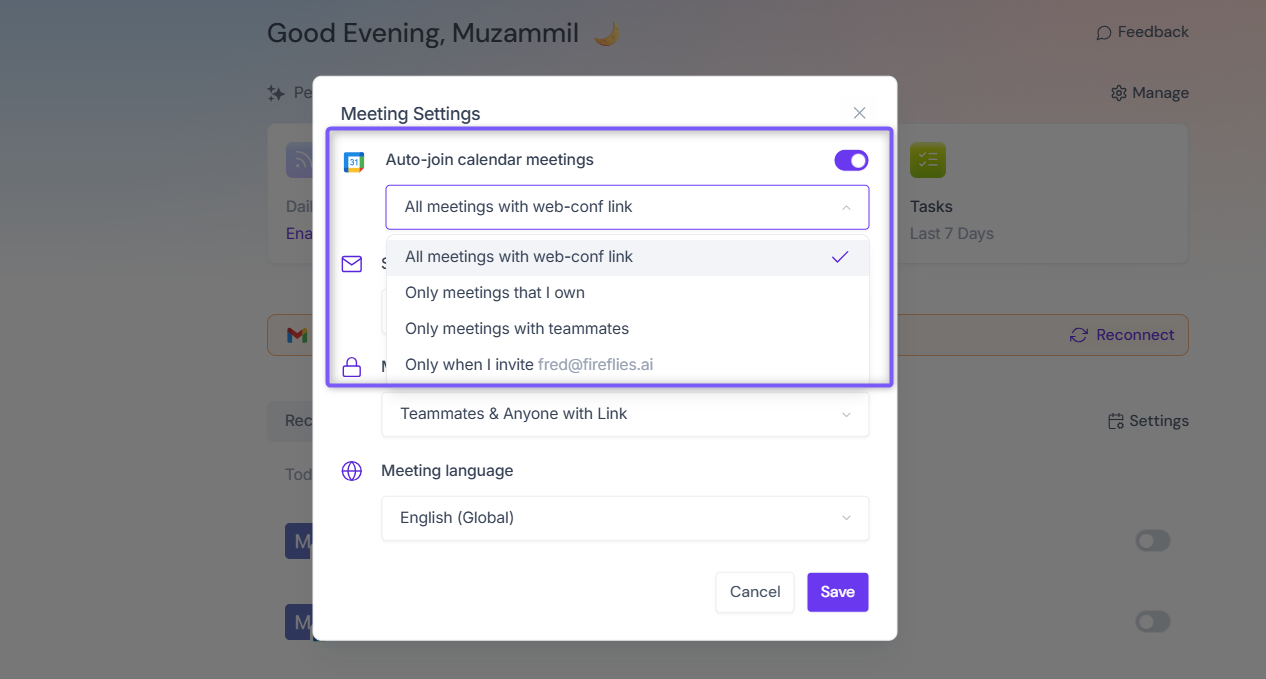The width and height of the screenshot is (1266, 679).
Task: Click the green Tasks checklist icon
Action: [928, 160]
